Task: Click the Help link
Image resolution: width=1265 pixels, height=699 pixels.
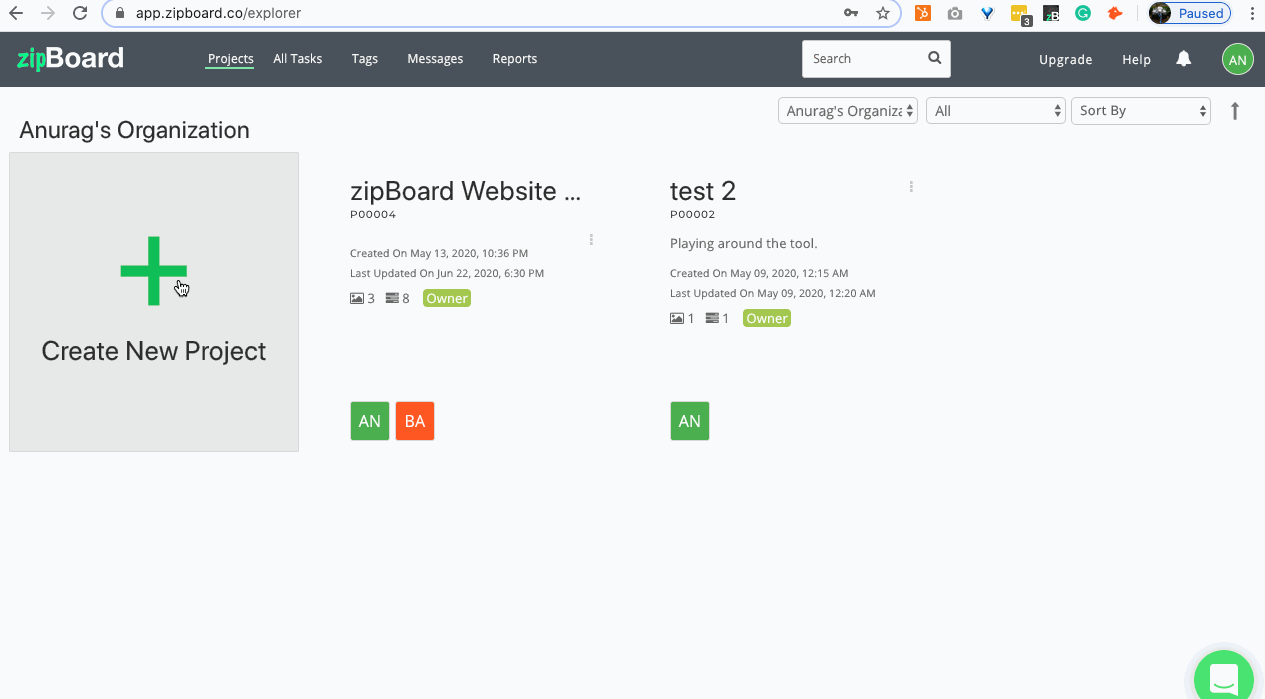Action: [x=1137, y=60]
